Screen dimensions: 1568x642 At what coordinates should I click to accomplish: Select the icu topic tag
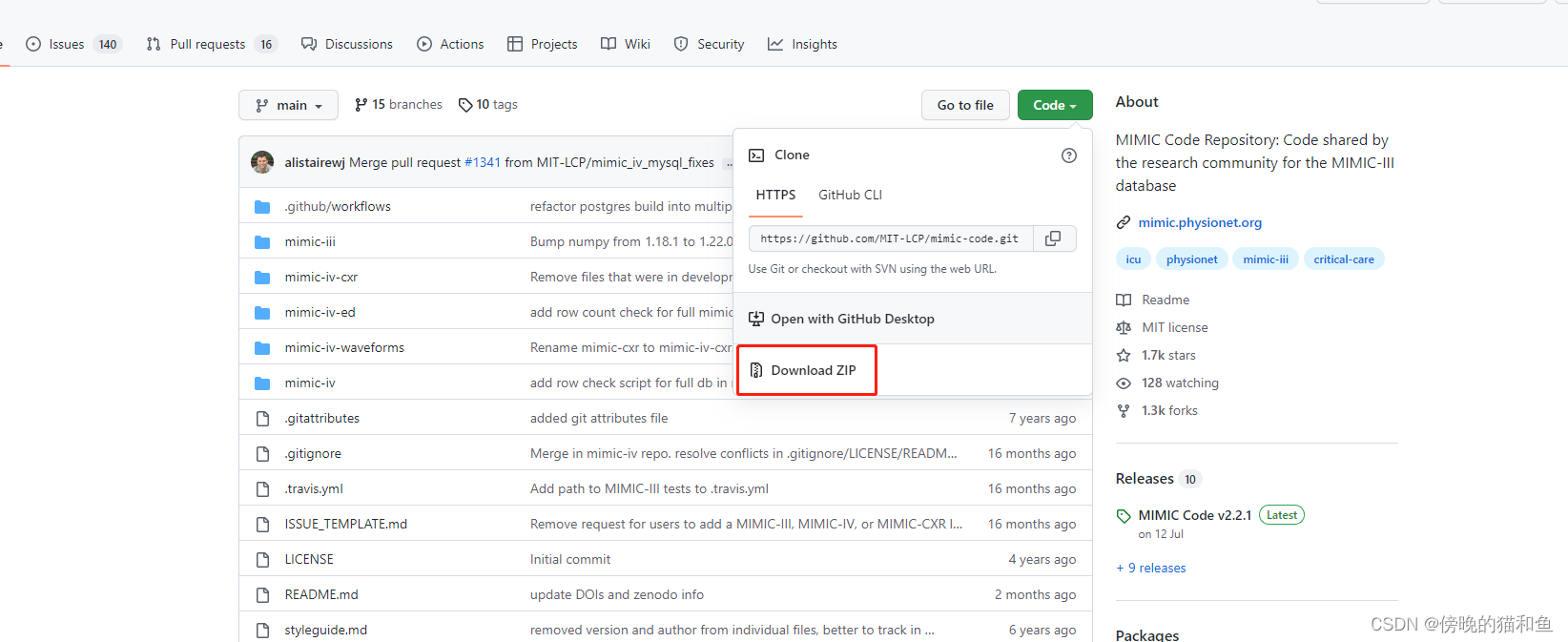[1133, 259]
